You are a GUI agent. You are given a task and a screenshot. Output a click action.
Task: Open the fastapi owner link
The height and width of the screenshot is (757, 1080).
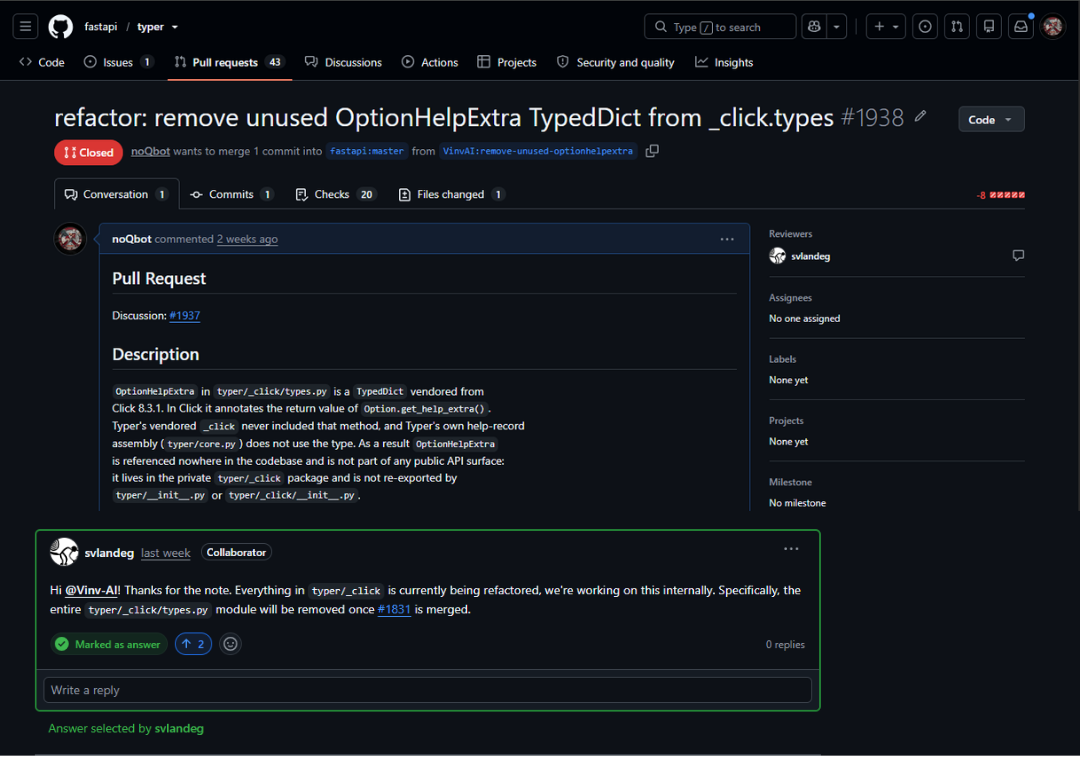pos(101,27)
